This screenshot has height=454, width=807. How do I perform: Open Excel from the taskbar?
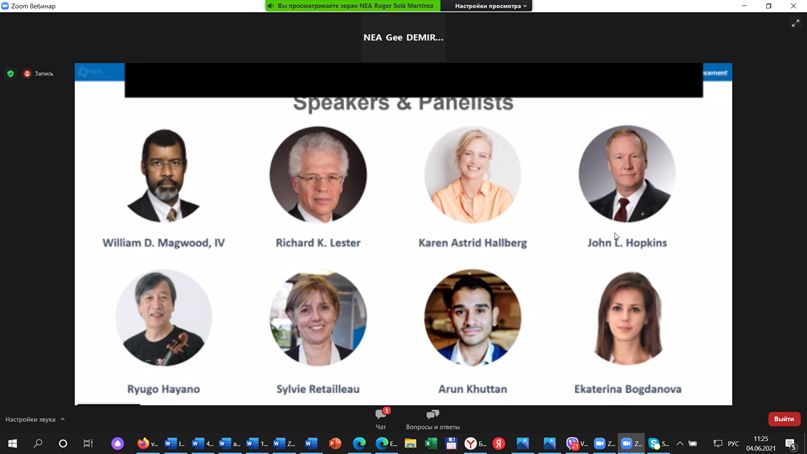pos(431,443)
